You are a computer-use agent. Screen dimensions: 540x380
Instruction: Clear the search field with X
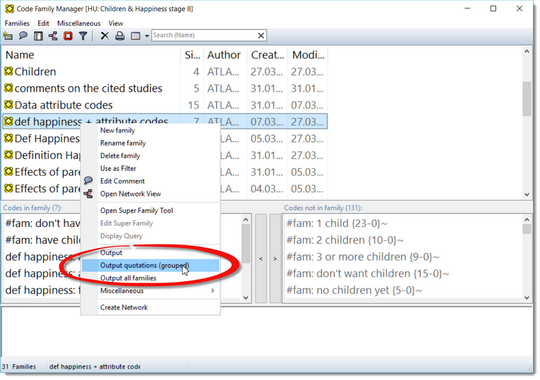tap(261, 35)
